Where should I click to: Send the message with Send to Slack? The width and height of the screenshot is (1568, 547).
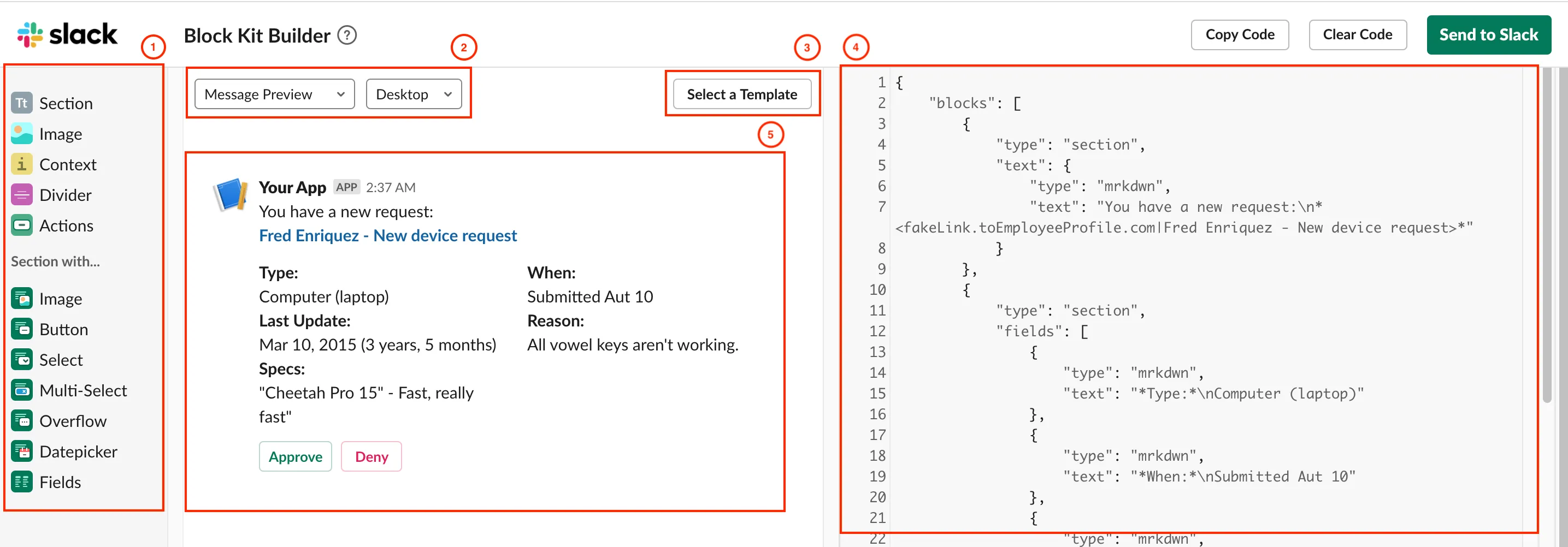tap(1488, 35)
